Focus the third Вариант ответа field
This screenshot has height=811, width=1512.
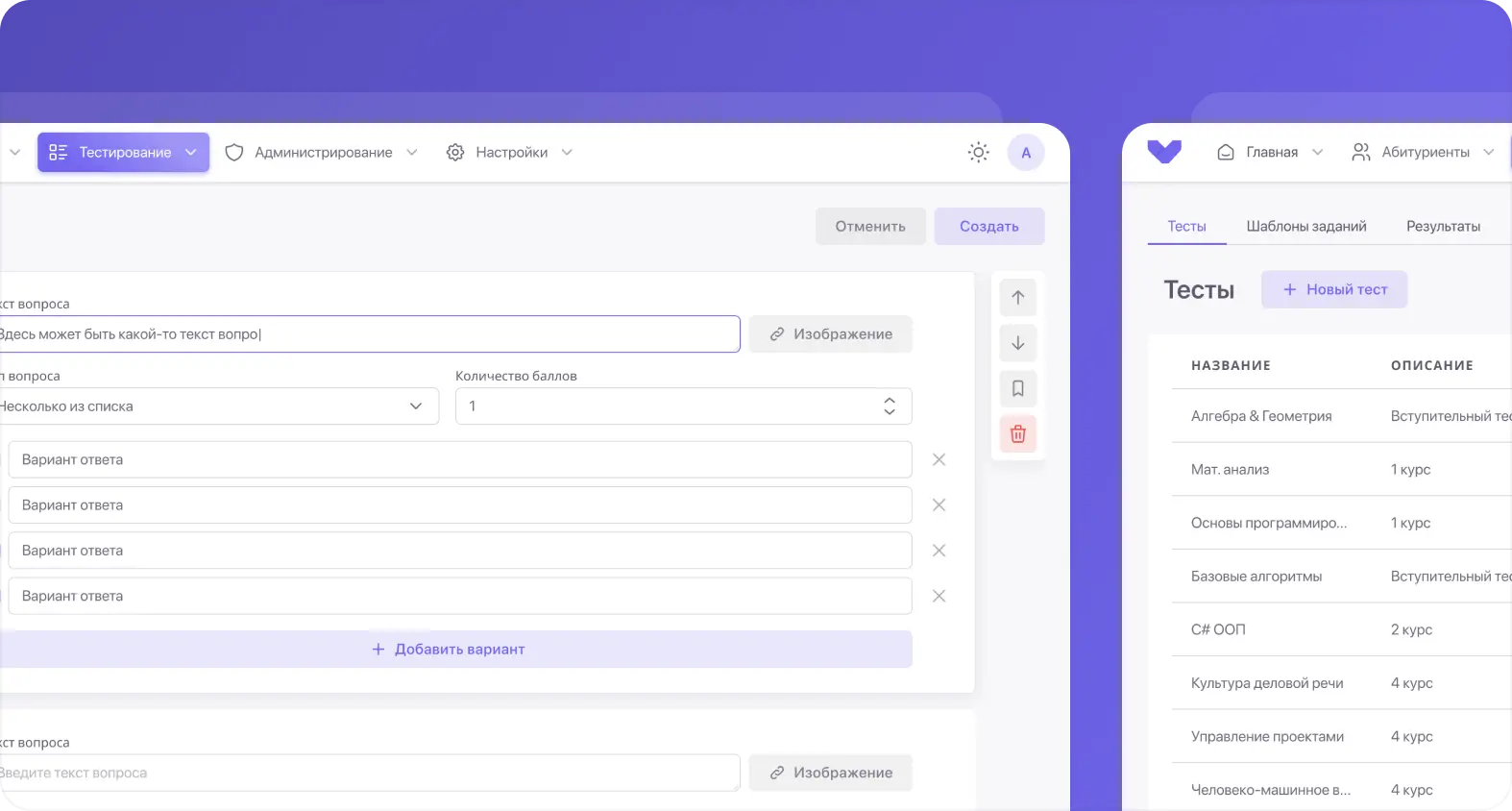tap(460, 551)
